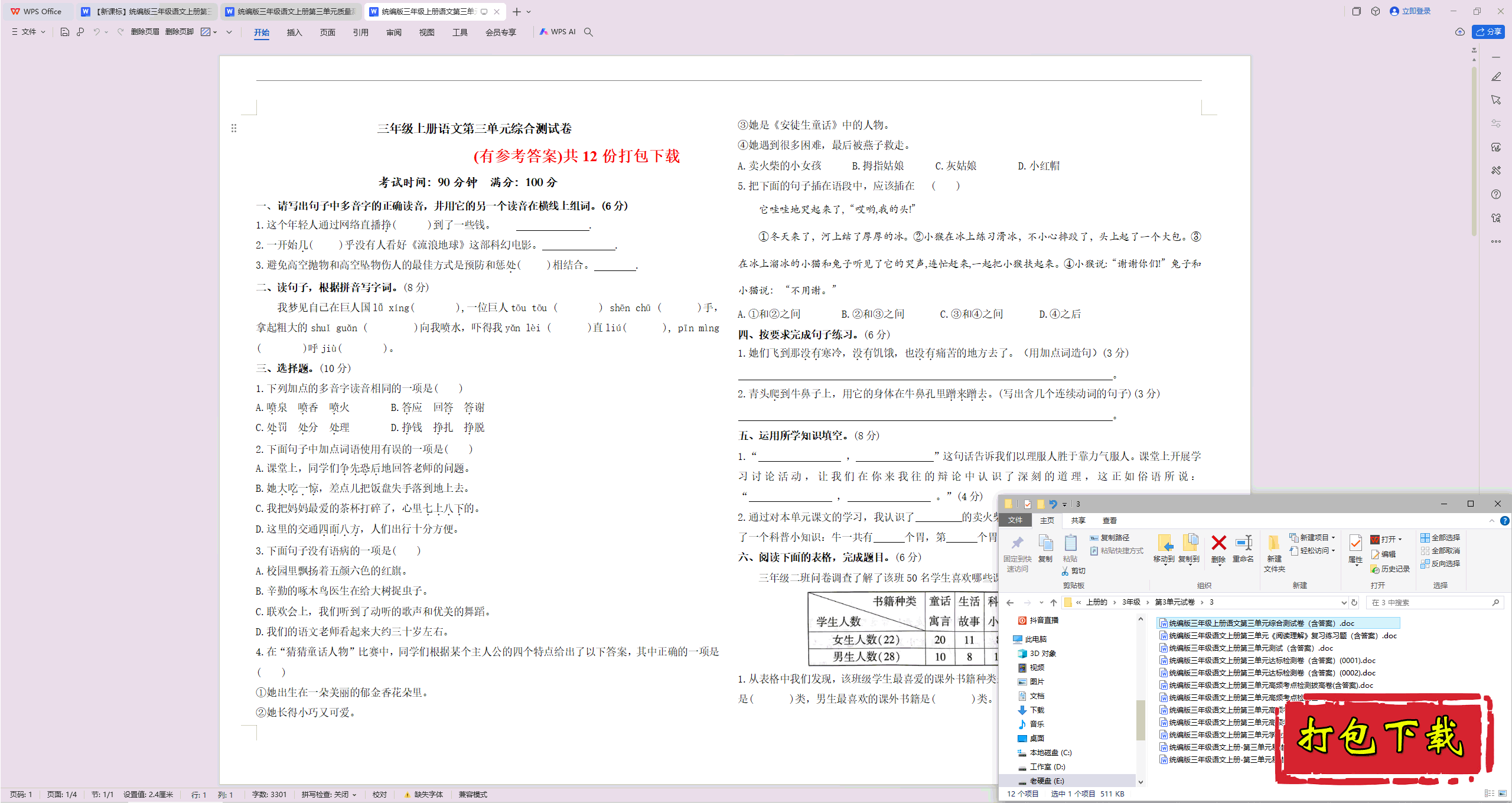This screenshot has width=1512, height=803.
Task: Click the cube icon near login
Action: (1376, 11)
